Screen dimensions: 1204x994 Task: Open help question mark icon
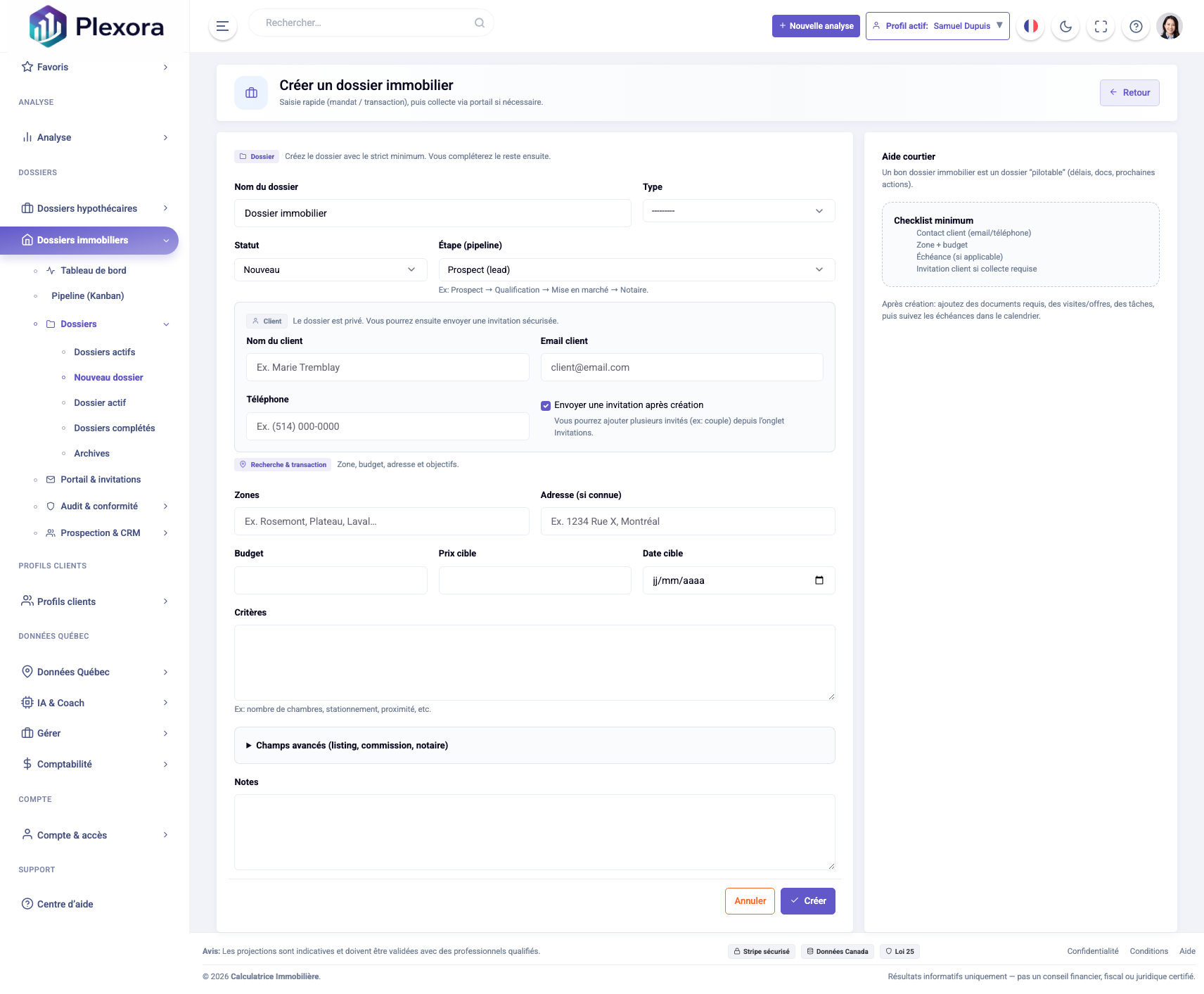pos(1136,26)
